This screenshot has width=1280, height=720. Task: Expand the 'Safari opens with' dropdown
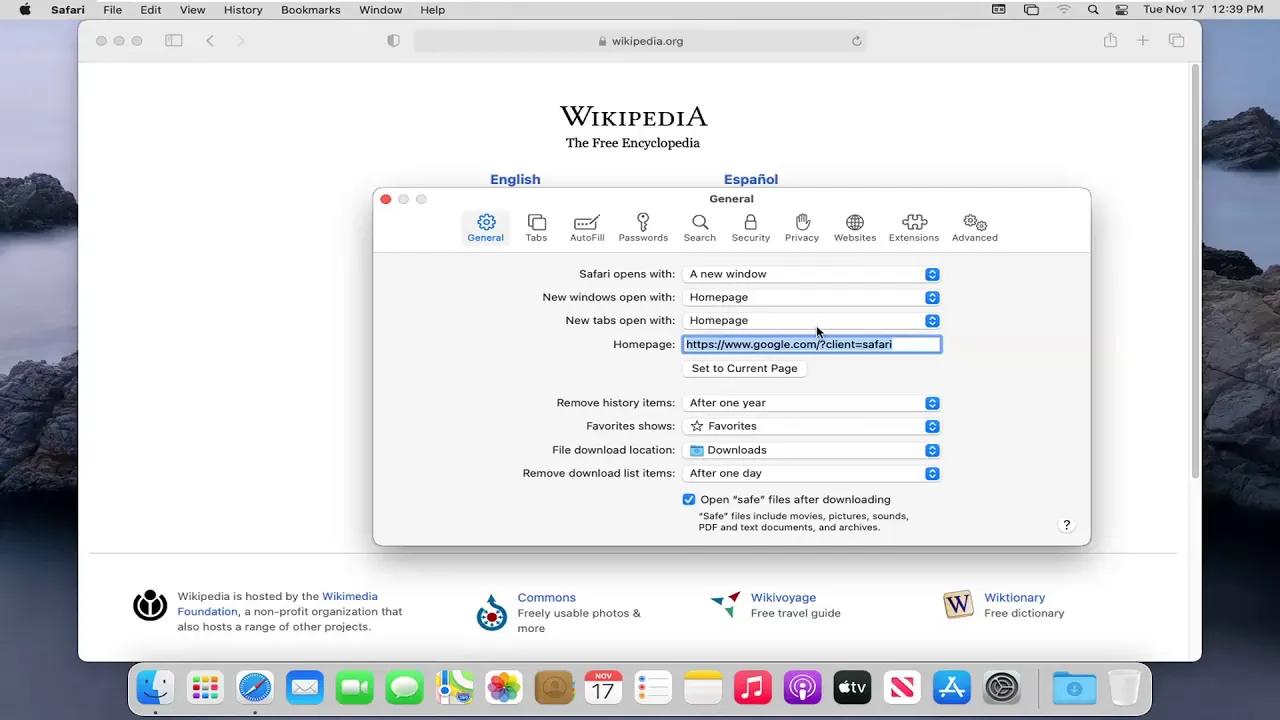812,274
